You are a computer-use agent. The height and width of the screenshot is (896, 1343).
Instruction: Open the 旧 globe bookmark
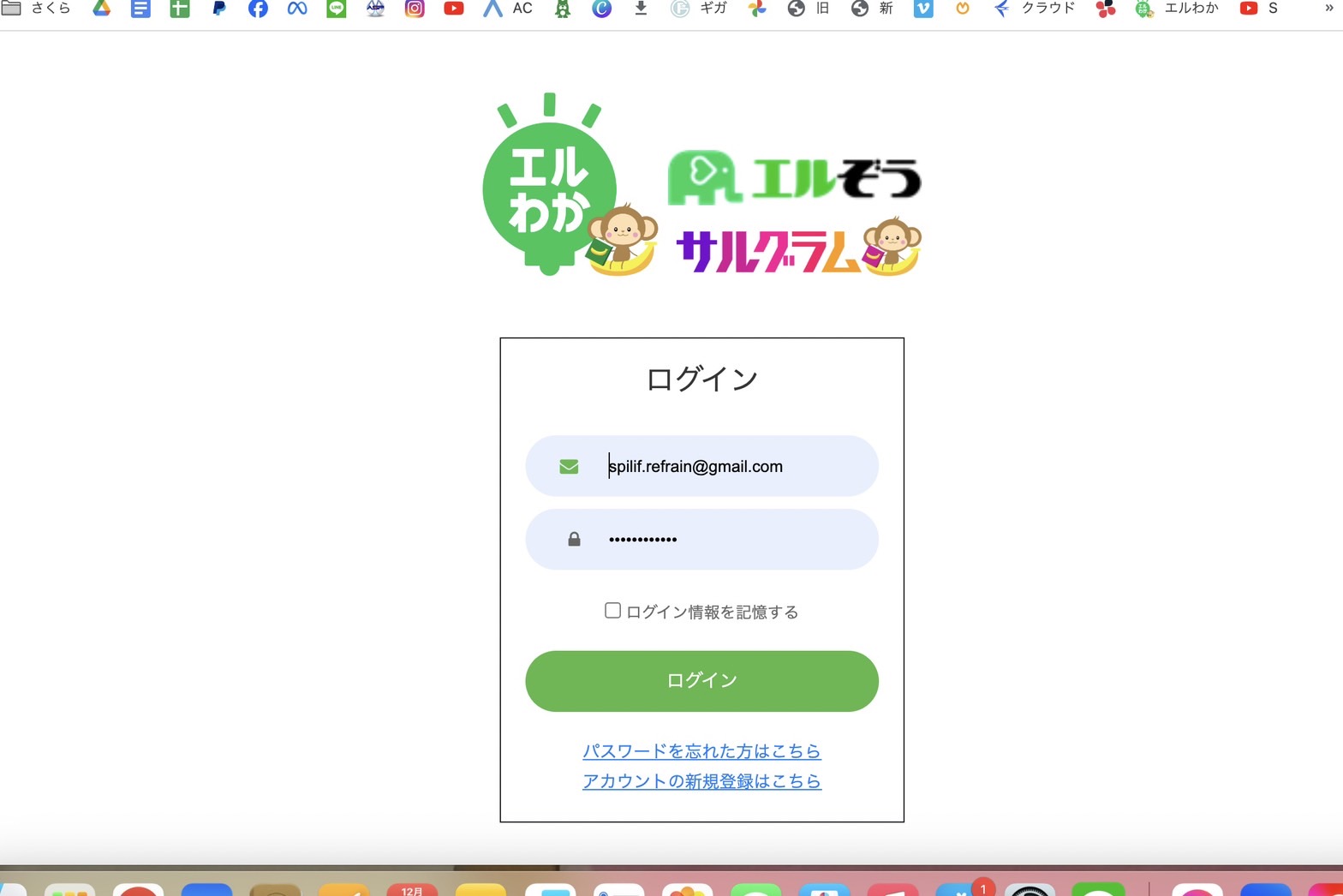809,9
